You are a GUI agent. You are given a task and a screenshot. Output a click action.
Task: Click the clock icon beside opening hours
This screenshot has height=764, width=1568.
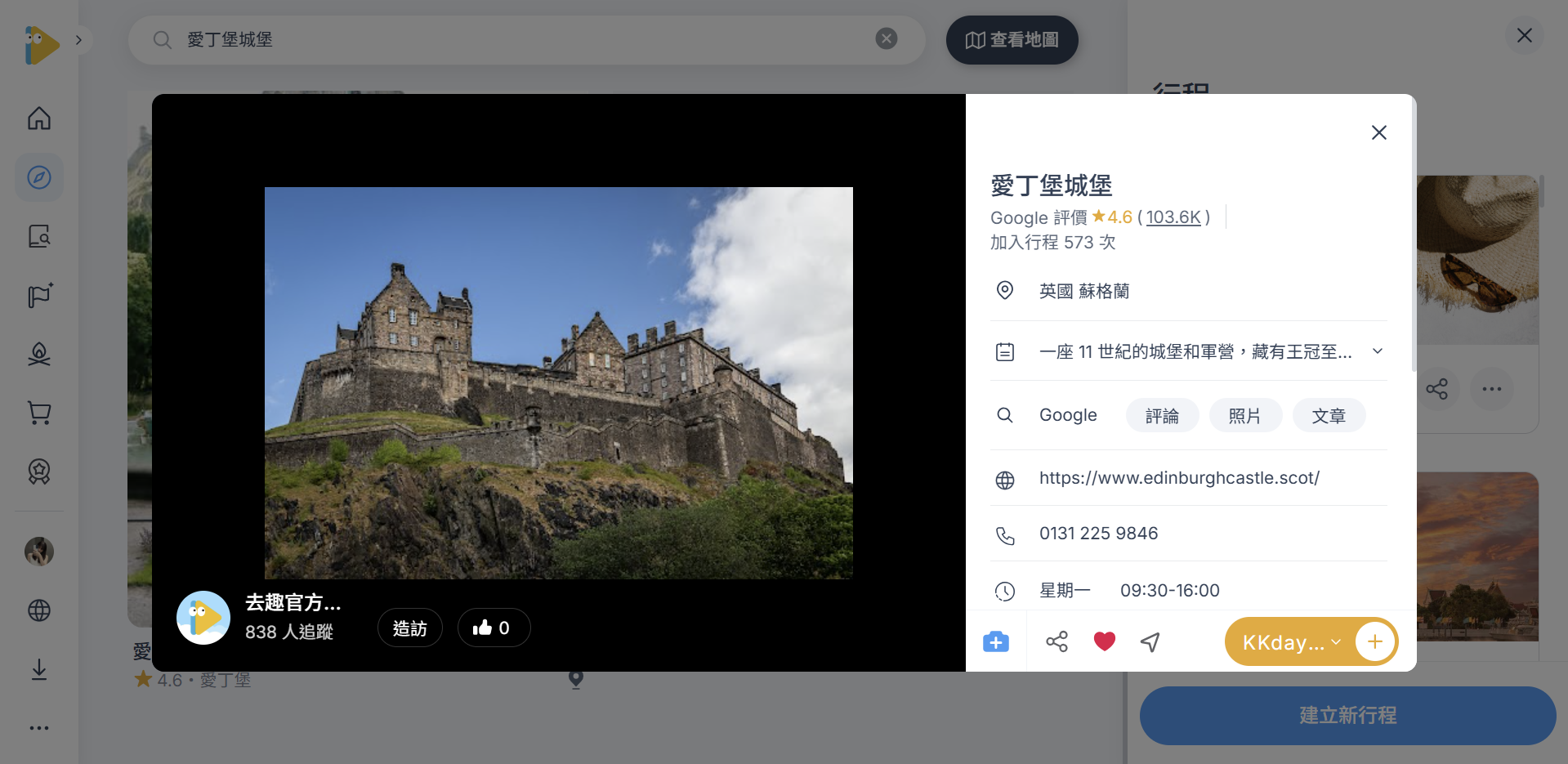(1005, 591)
